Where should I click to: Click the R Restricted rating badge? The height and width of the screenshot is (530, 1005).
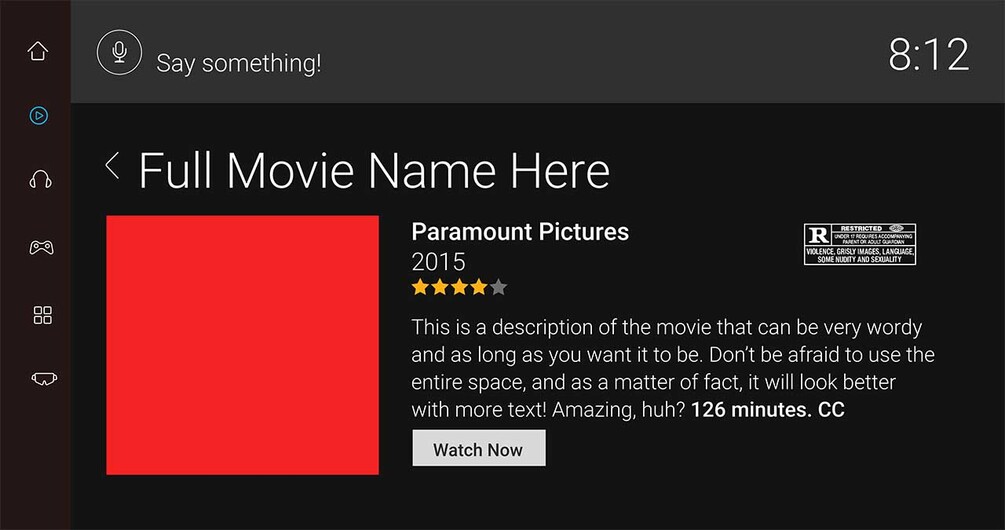pos(860,244)
